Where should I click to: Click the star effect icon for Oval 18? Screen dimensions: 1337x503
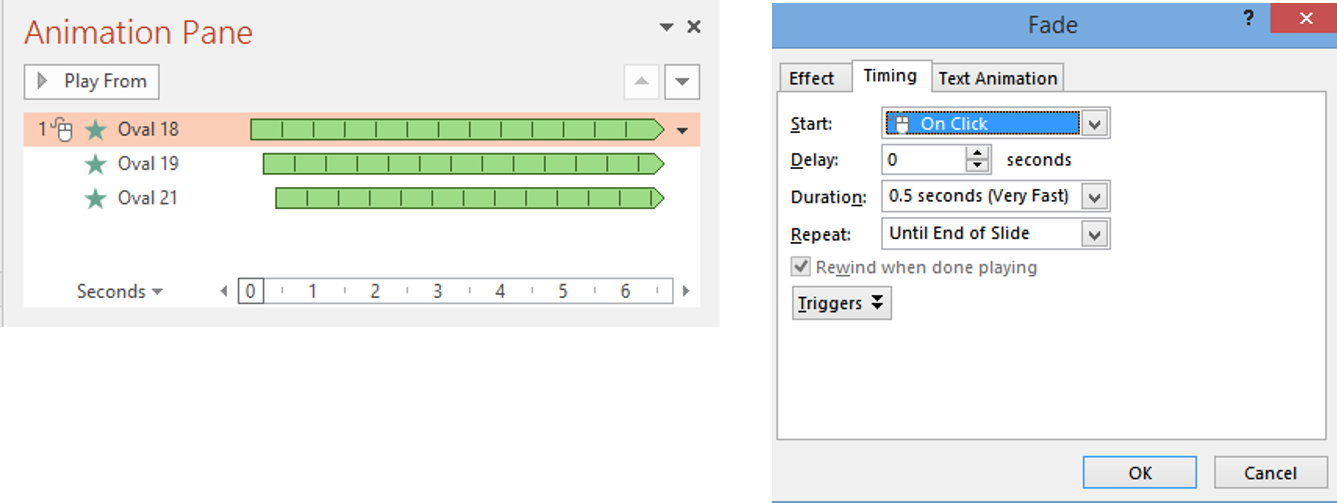96,129
